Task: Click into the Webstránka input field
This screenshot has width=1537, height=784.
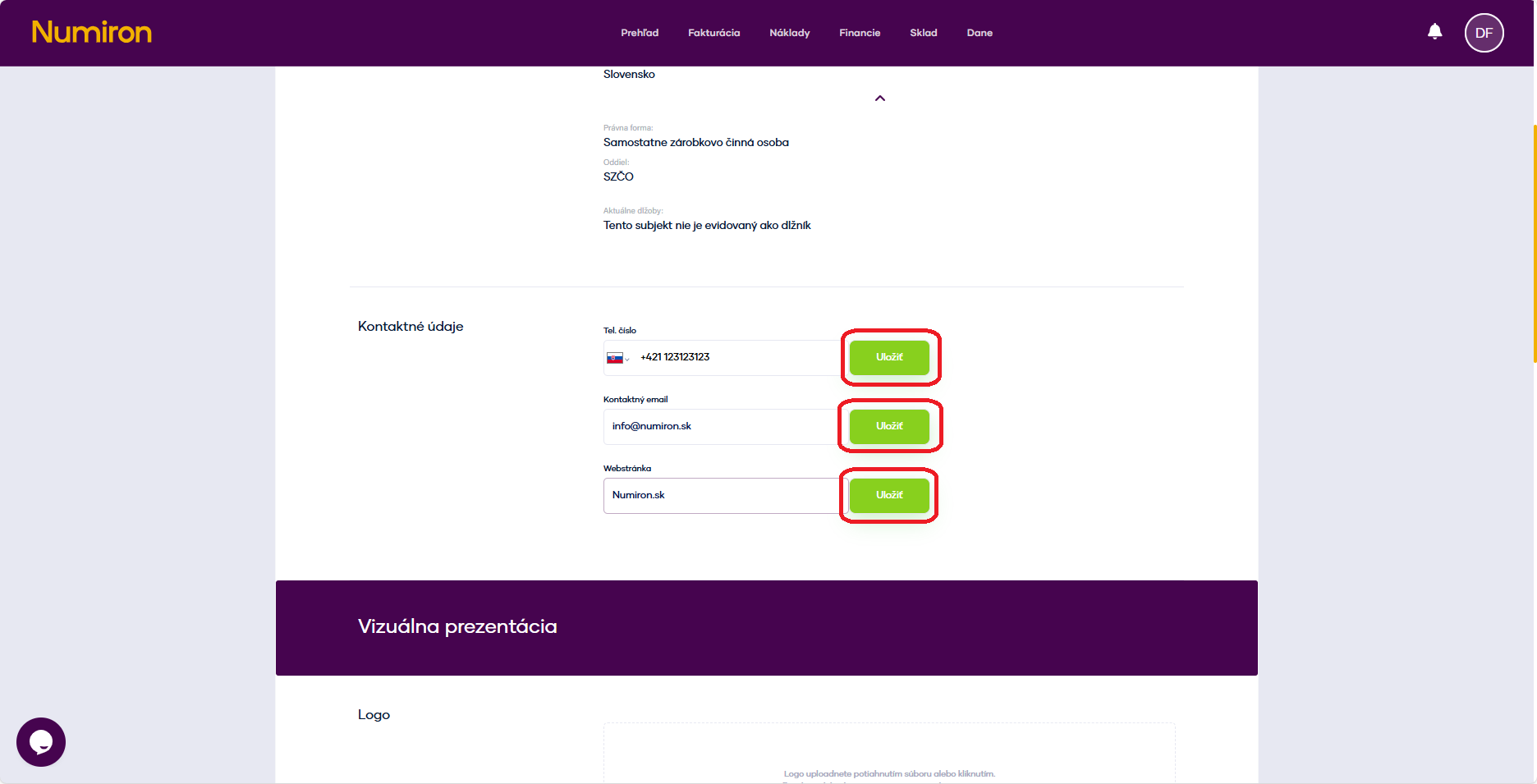Action: pyautogui.click(x=718, y=496)
